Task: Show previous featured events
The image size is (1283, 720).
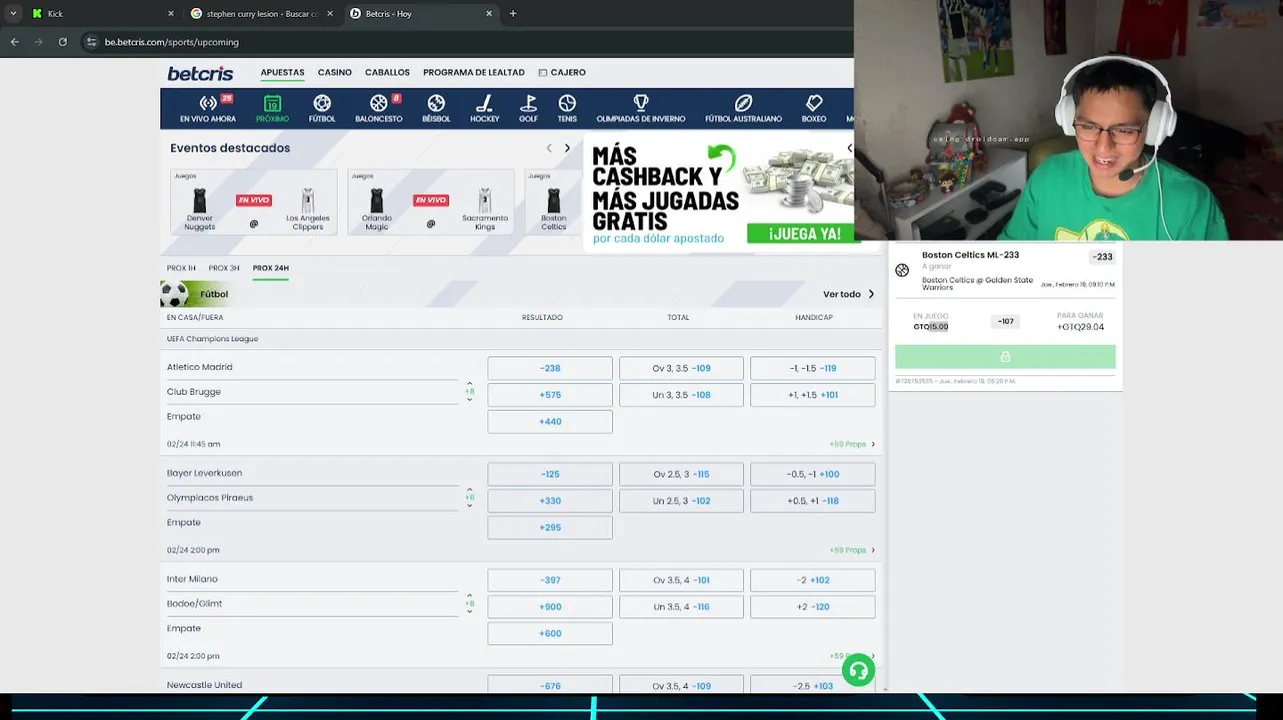Action: [548, 148]
